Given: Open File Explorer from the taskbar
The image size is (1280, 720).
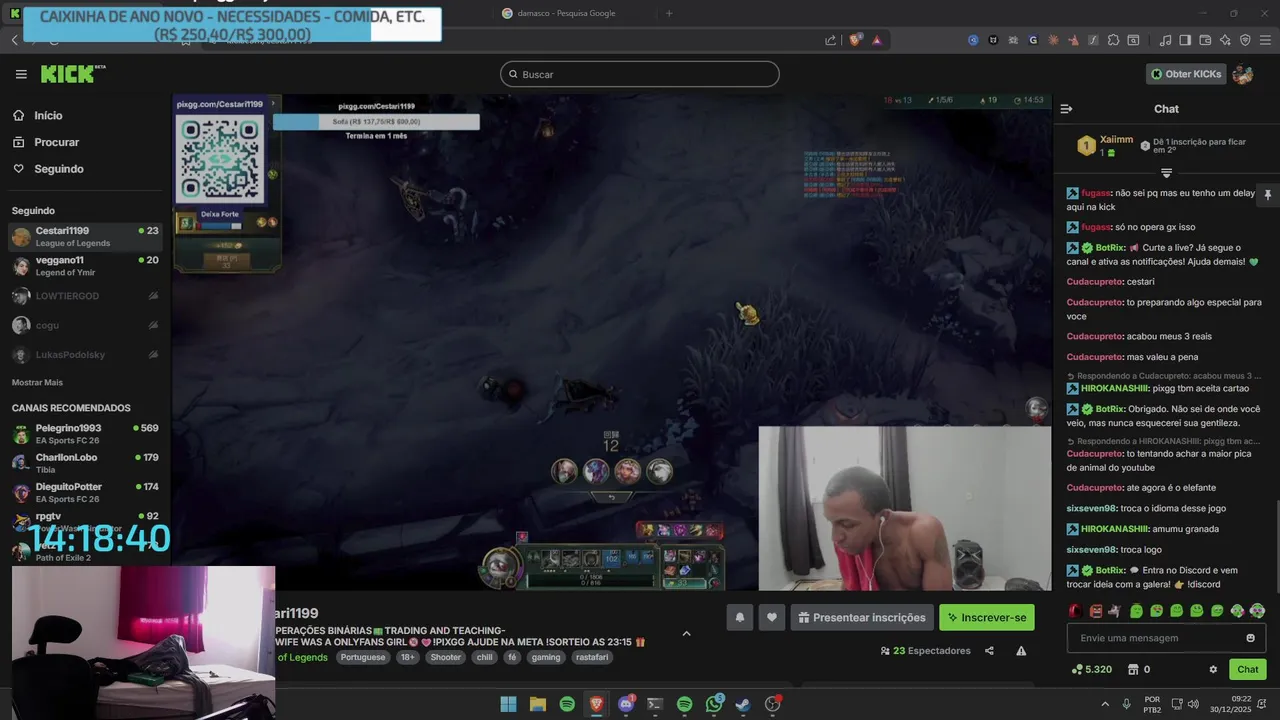Looking at the screenshot, I should click(x=537, y=704).
